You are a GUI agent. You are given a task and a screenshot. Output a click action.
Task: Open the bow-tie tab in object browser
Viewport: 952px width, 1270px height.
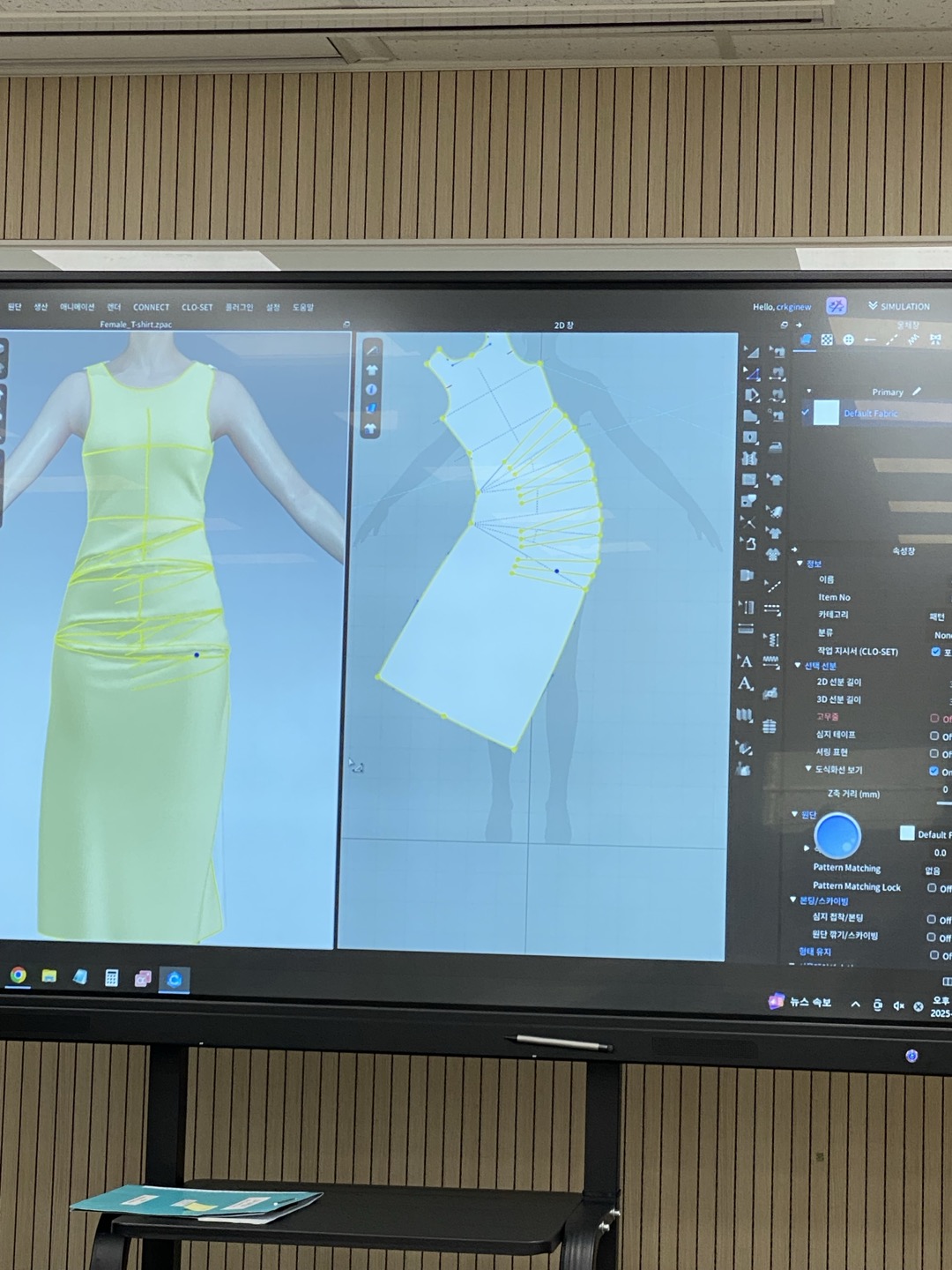(x=934, y=340)
